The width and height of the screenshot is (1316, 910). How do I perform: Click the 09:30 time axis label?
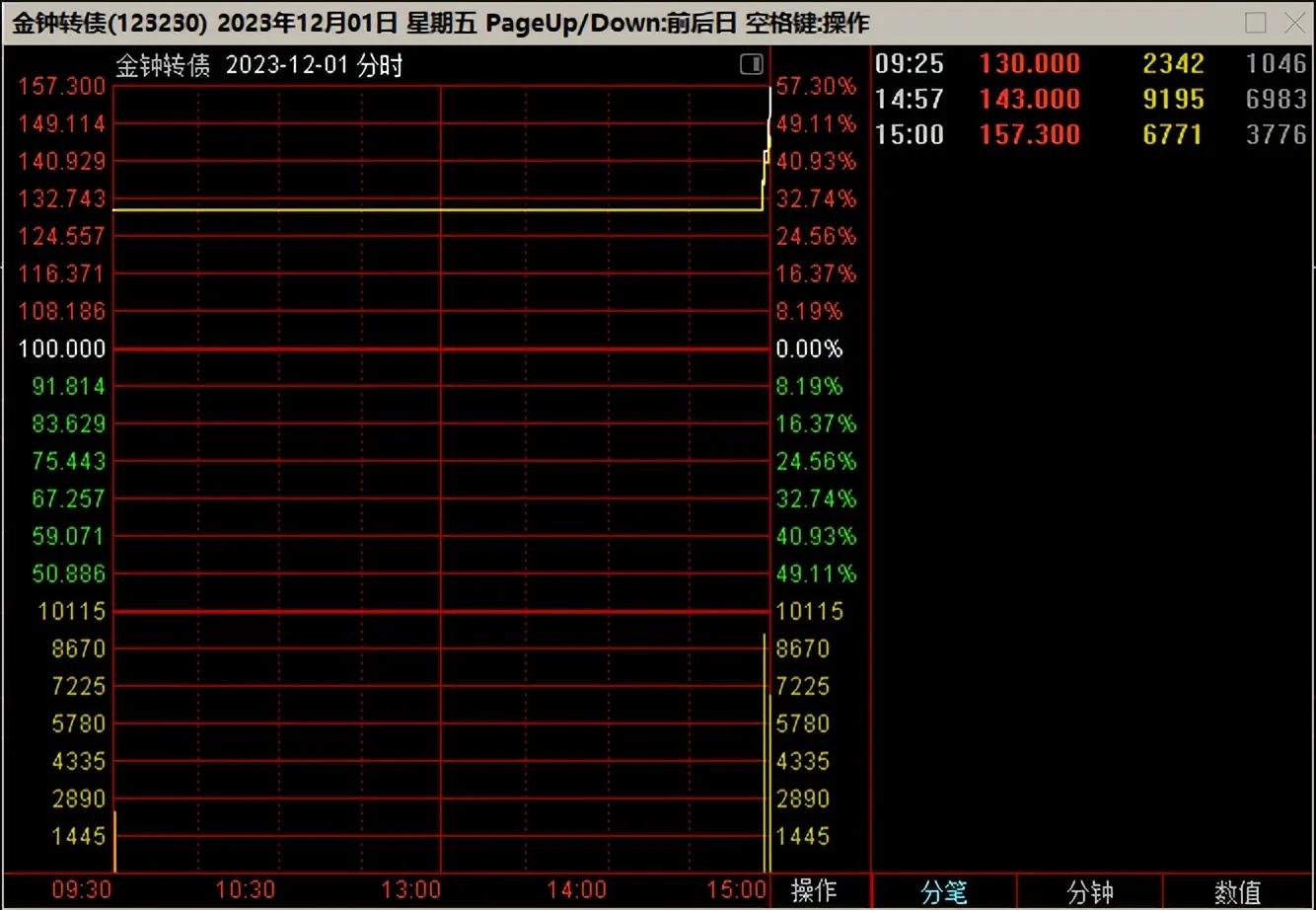(81, 890)
